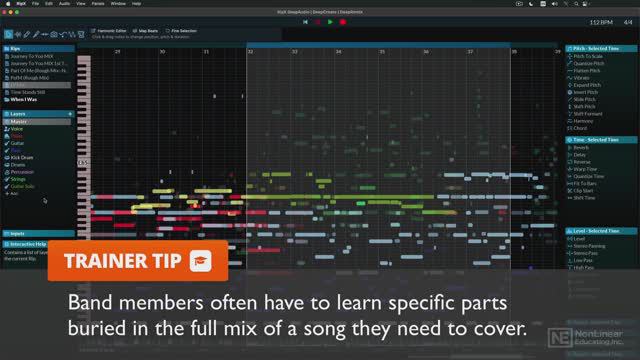Select the Time Stands Still rip
This screenshot has width=640, height=360.
(x=28, y=92)
